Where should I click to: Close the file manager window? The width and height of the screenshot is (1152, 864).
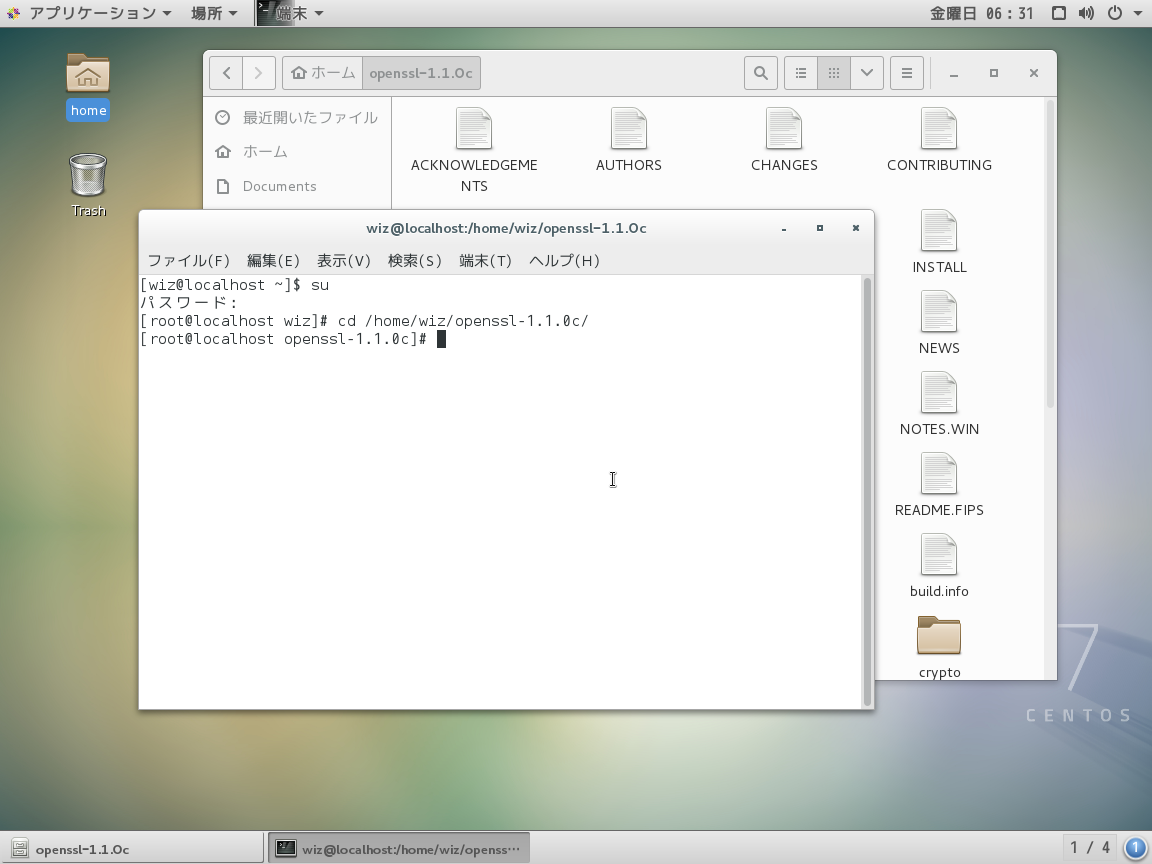1034,73
